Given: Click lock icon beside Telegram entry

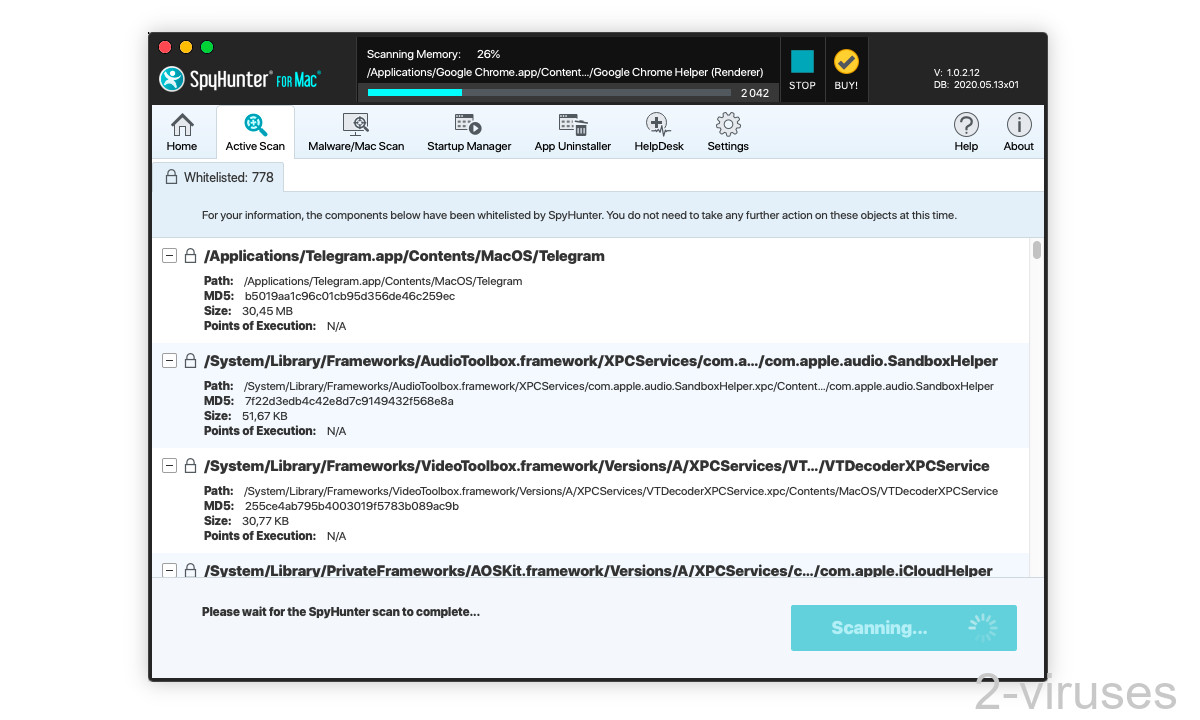Looking at the screenshot, I should click(x=190, y=256).
